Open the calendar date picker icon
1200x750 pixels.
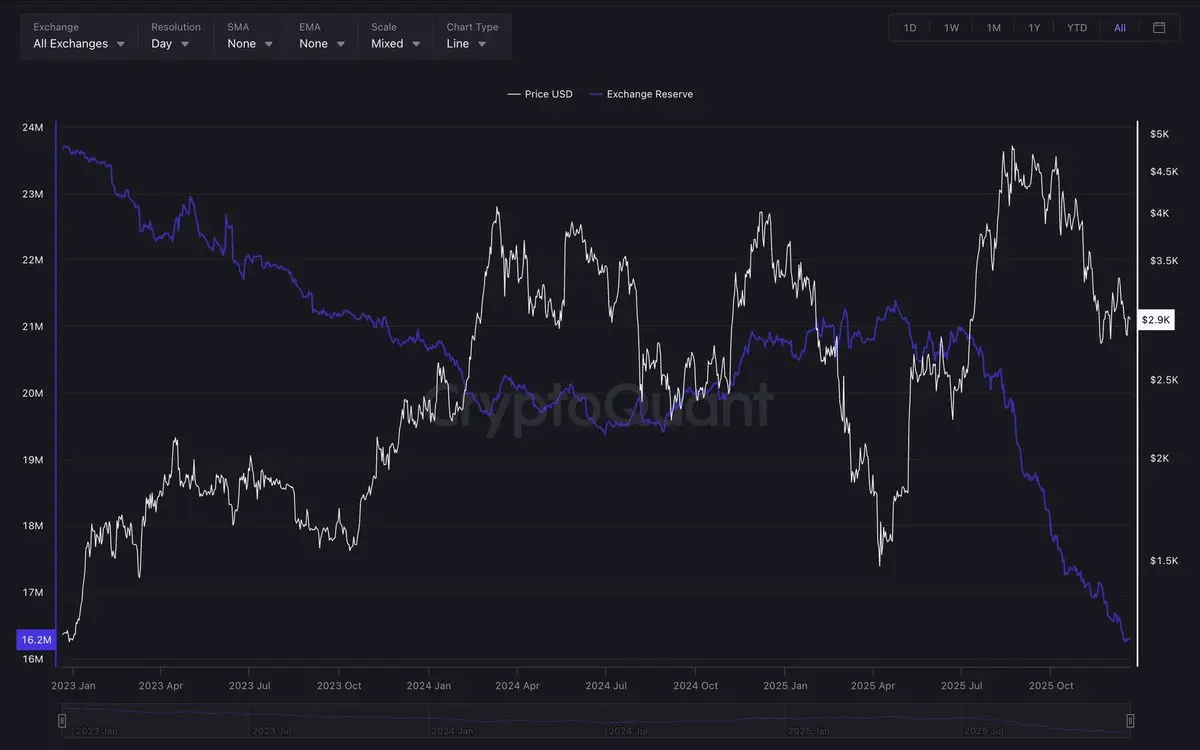coord(1159,28)
